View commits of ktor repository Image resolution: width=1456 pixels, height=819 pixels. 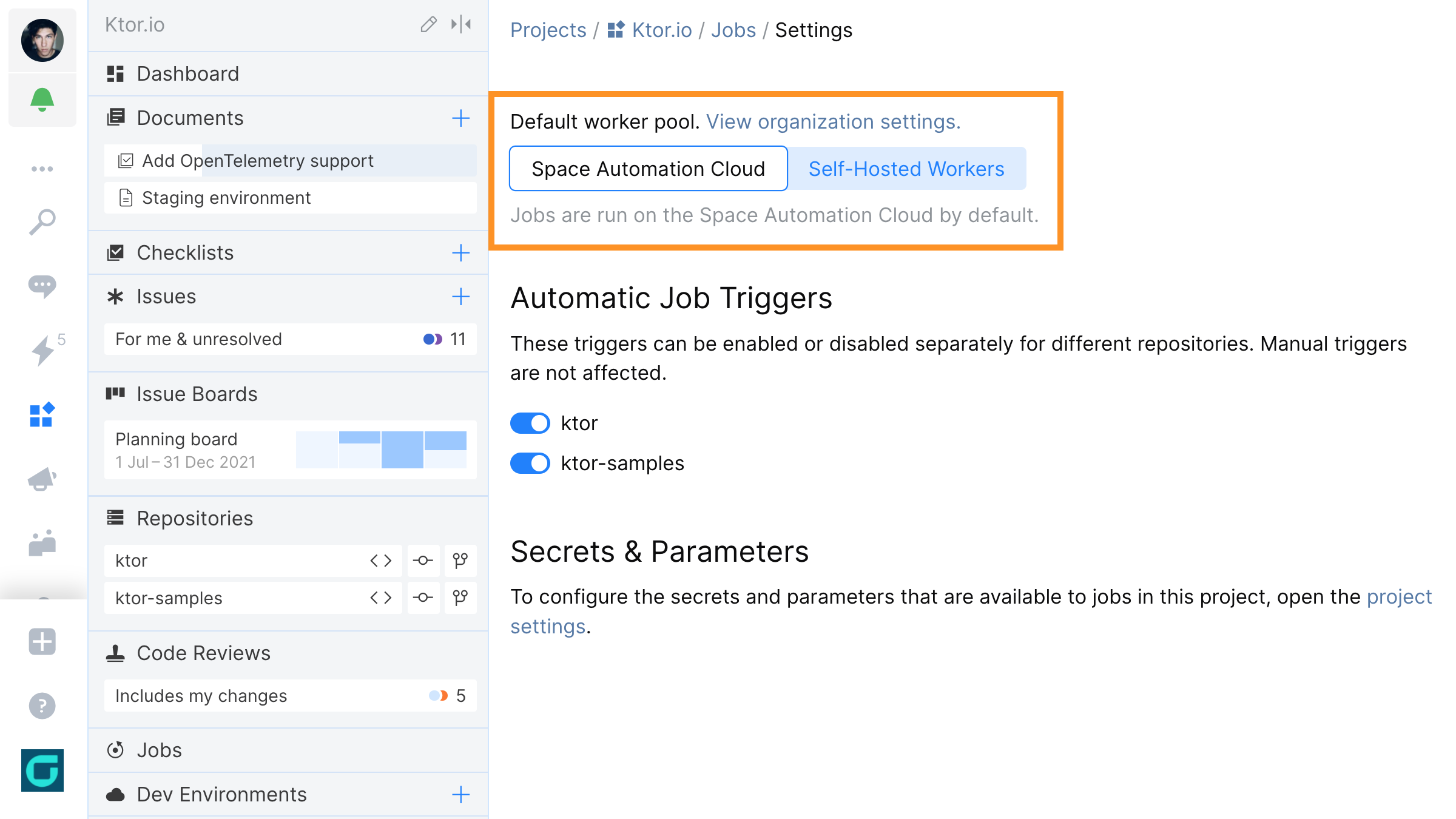coord(423,561)
